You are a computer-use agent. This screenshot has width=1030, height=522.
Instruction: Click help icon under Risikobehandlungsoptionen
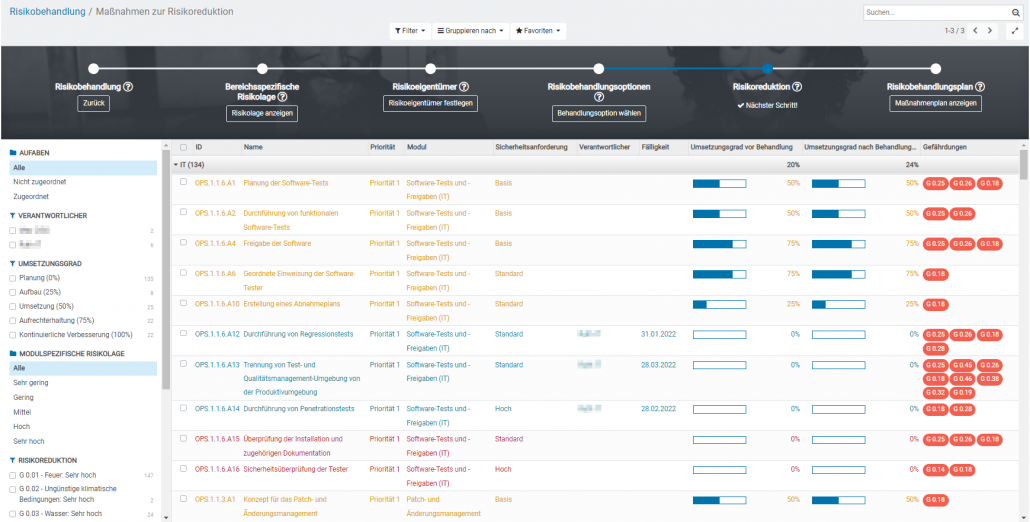pos(599,97)
